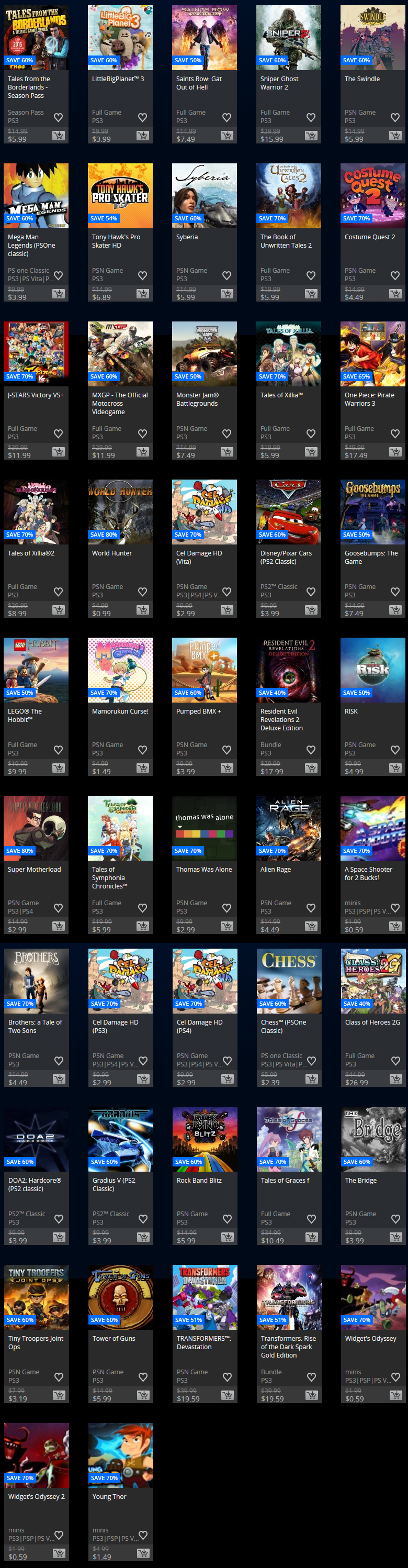Toggle wishlist heart on Pumped BMX +
Image resolution: width=408 pixels, height=1568 pixels.
pos(227,750)
